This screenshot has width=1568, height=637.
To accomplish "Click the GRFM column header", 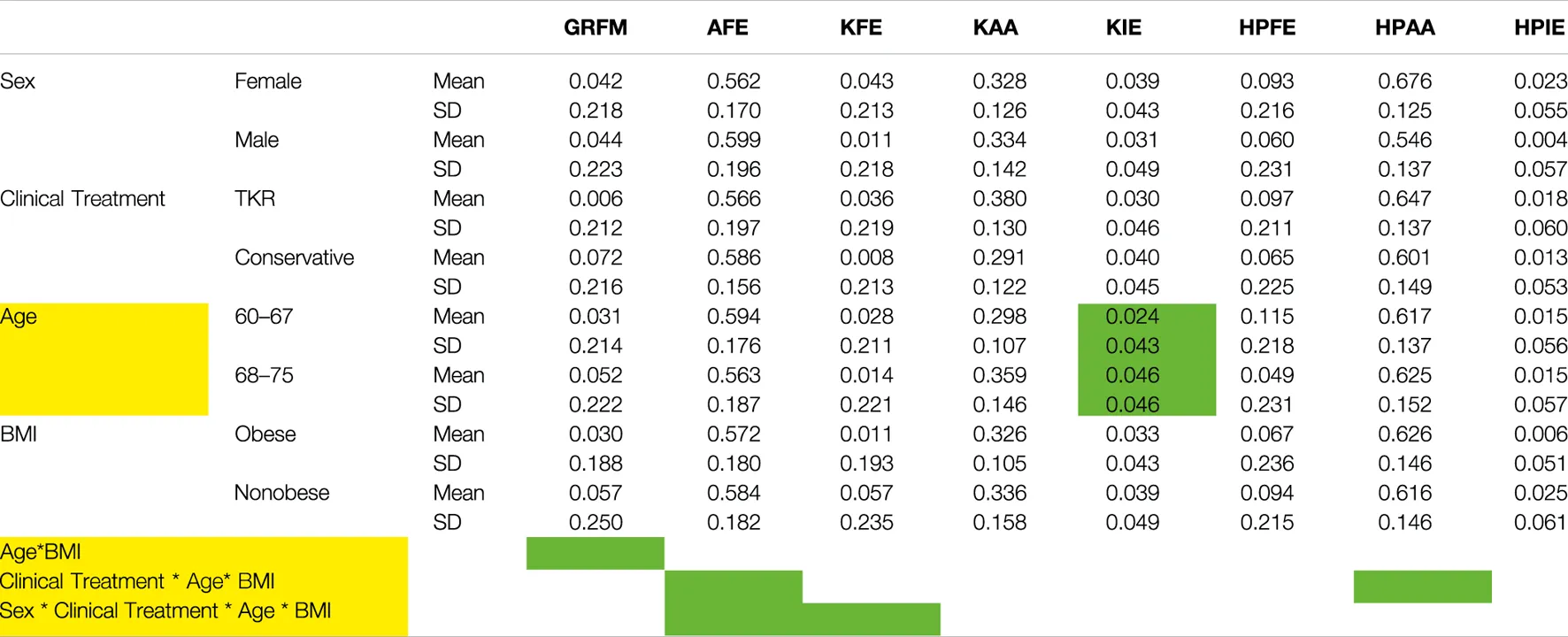I will 595,27.
